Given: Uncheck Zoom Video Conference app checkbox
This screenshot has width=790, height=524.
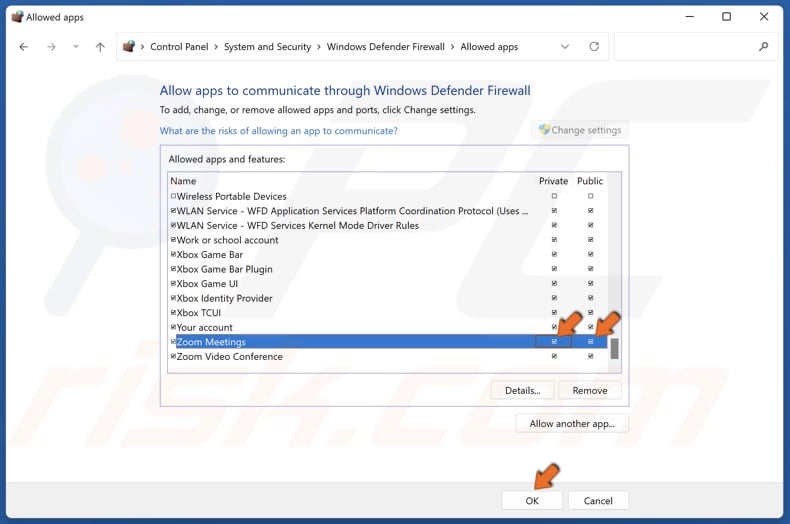Looking at the screenshot, I should tap(173, 356).
